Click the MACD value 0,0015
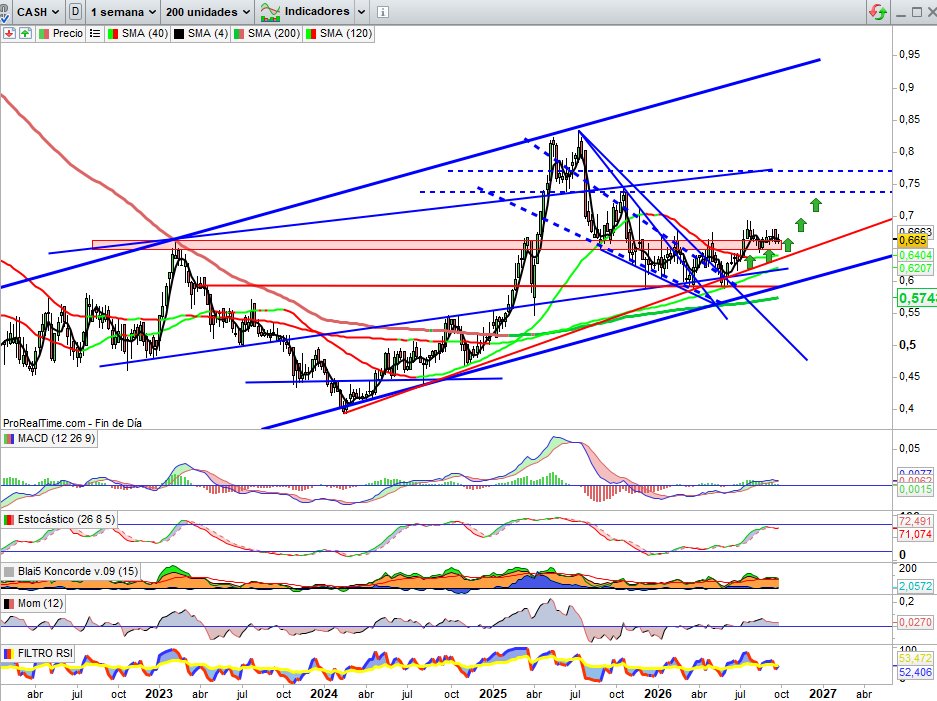This screenshot has width=937, height=701. click(915, 489)
